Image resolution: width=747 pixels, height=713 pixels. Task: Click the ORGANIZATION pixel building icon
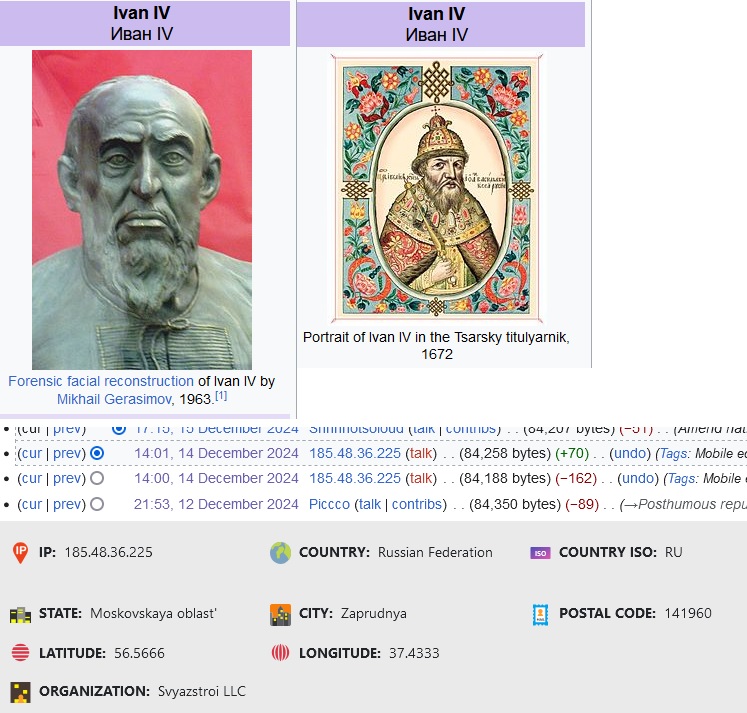coord(20,692)
